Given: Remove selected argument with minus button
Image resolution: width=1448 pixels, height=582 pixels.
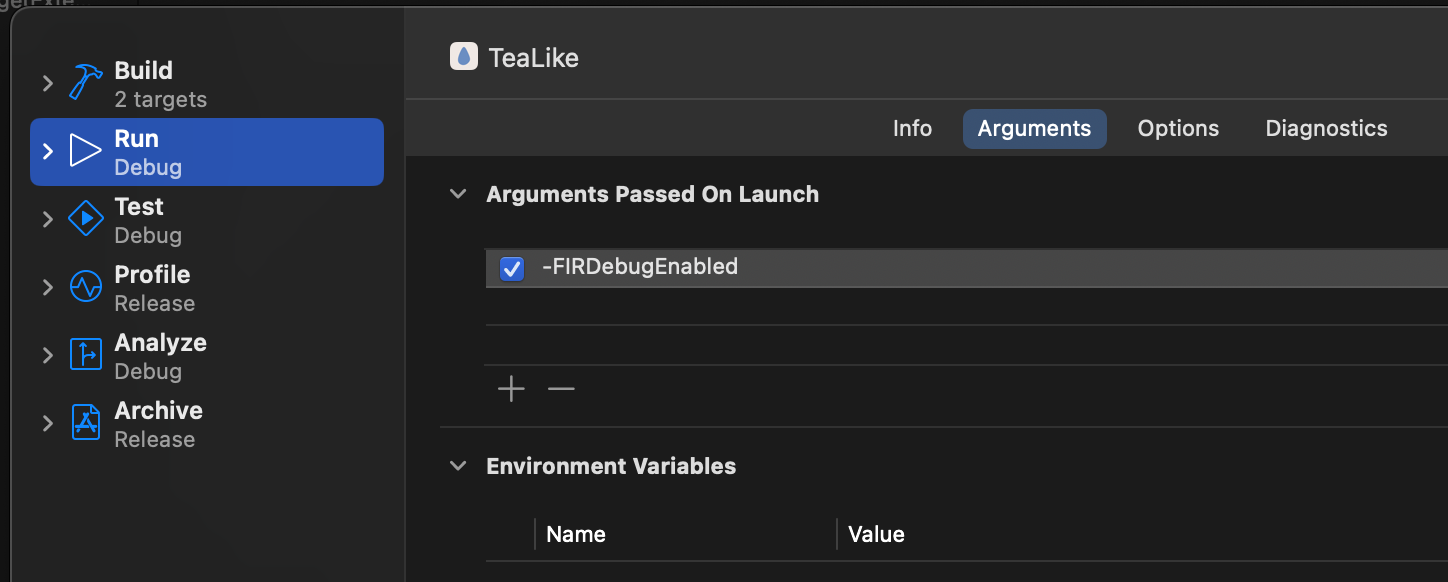Looking at the screenshot, I should [x=561, y=389].
